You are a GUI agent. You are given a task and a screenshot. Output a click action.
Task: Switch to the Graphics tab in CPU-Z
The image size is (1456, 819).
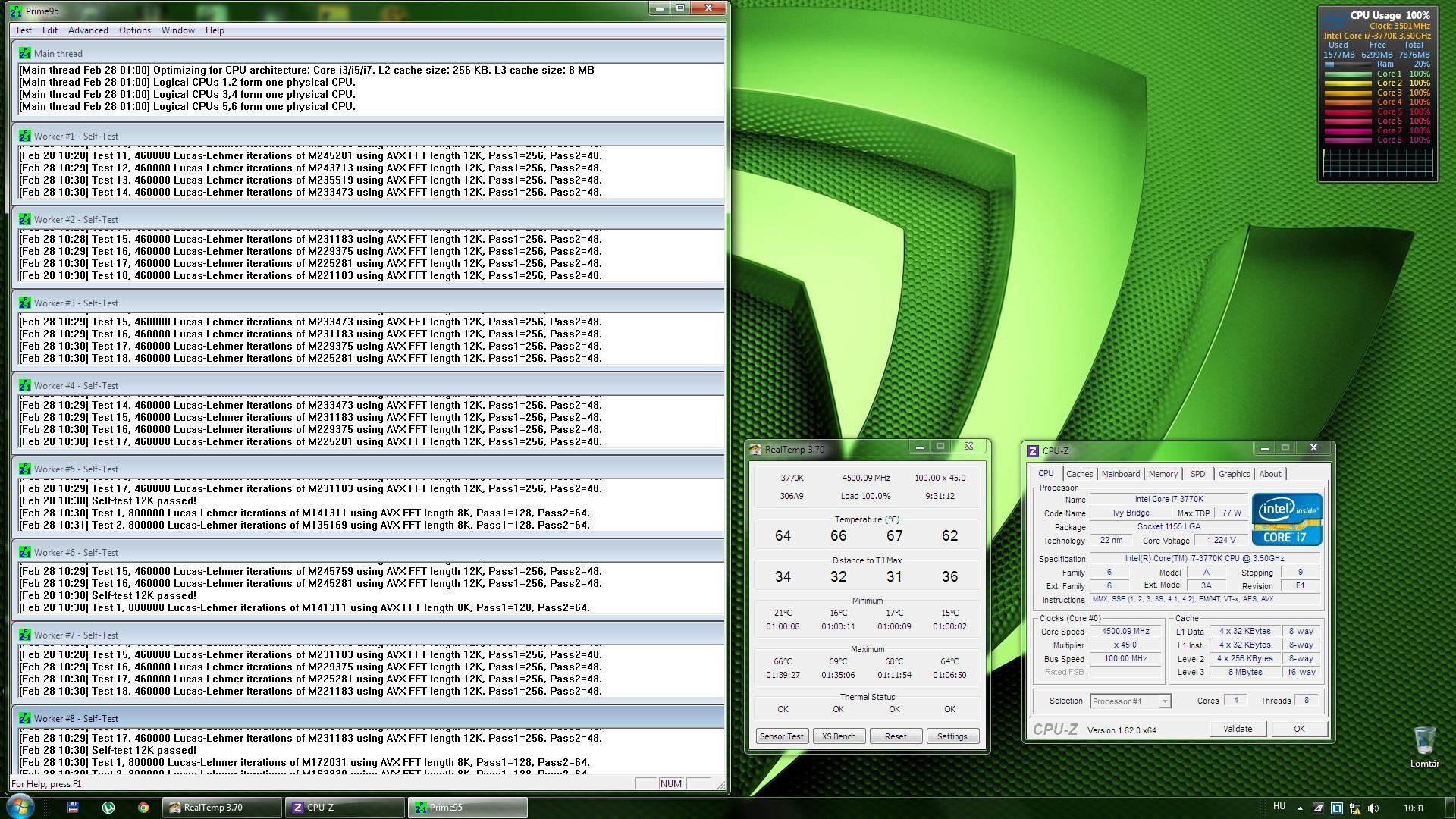1234,474
